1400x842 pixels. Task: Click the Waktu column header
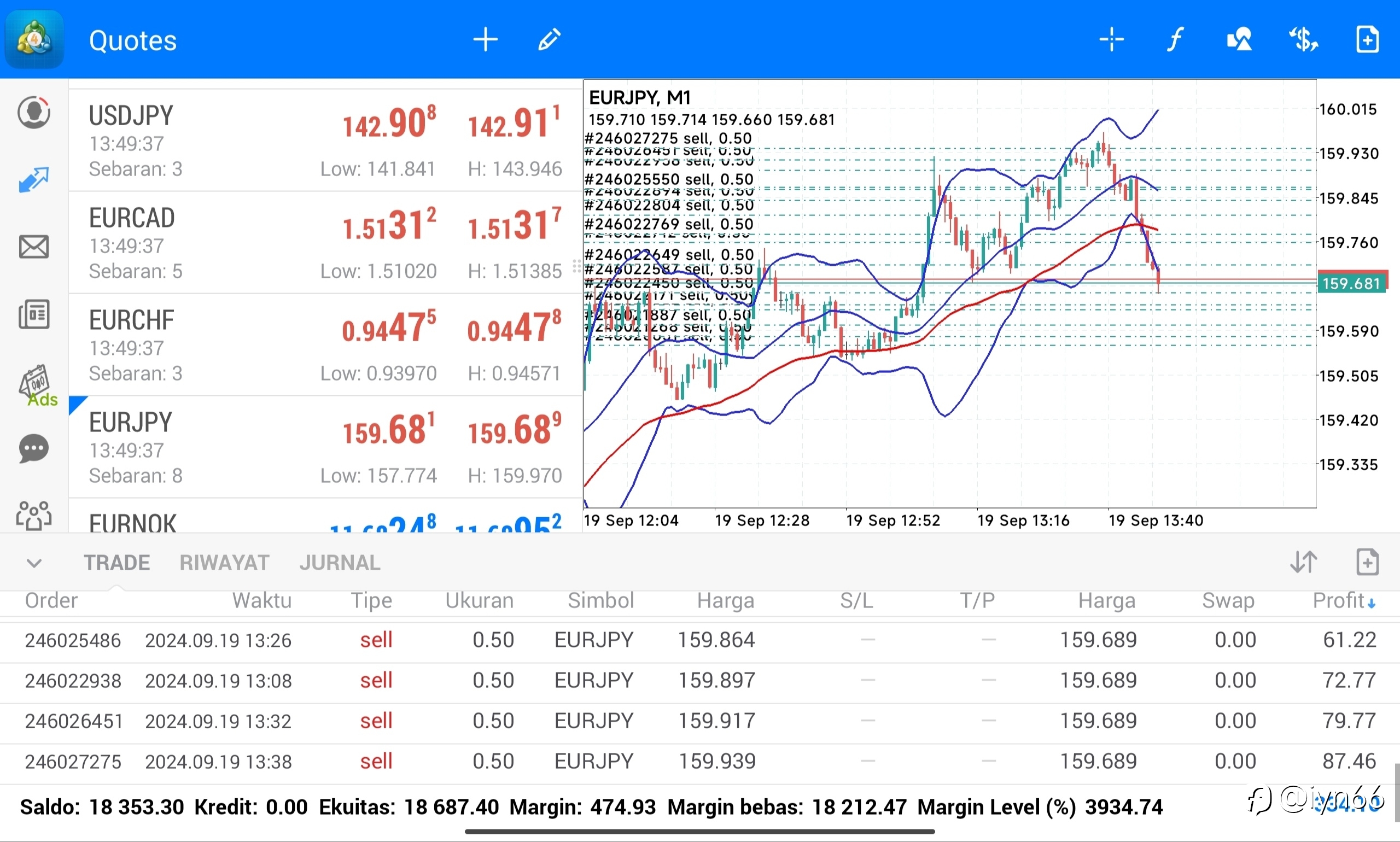coord(261,600)
